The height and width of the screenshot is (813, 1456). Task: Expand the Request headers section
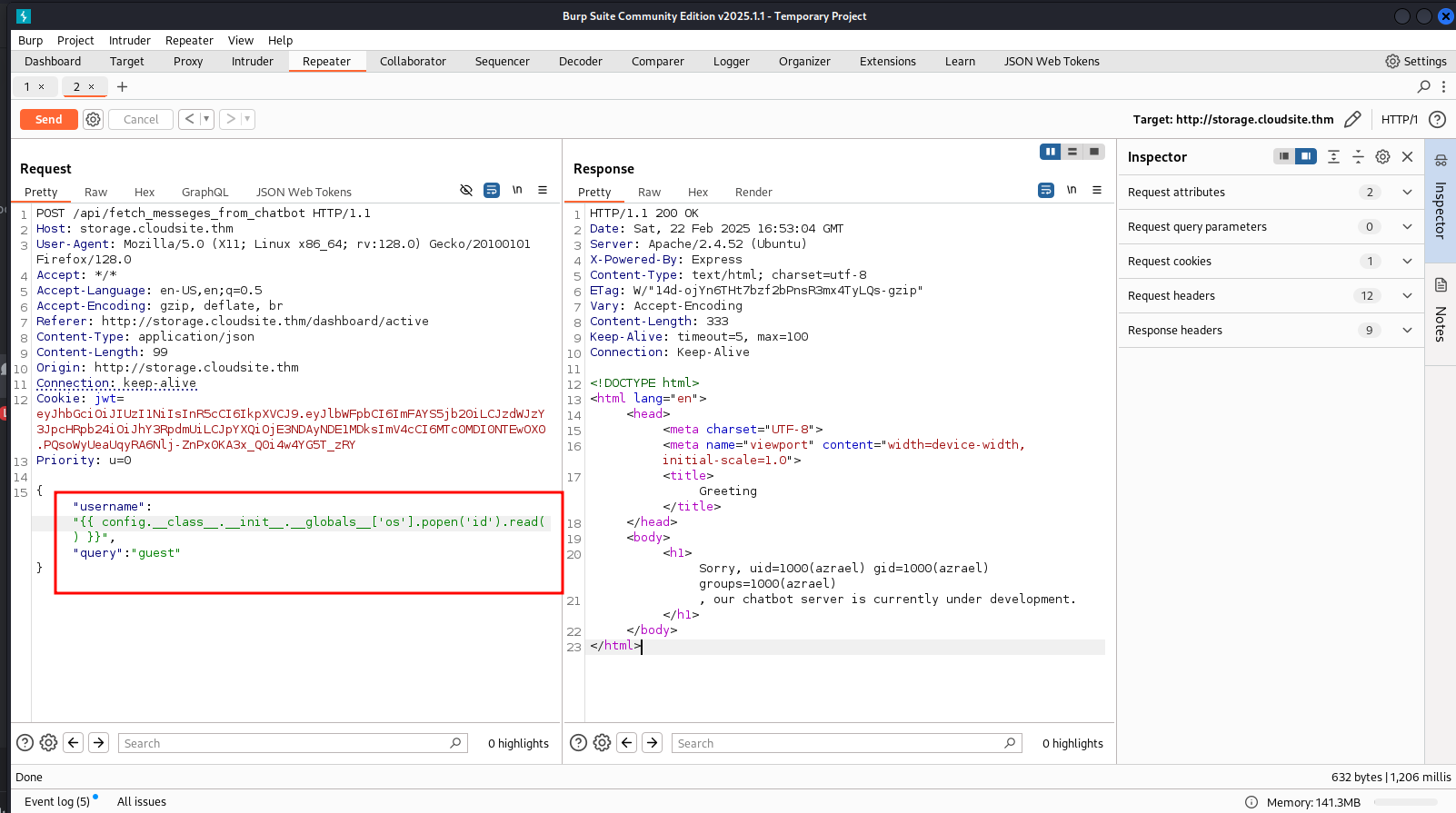point(1407,296)
